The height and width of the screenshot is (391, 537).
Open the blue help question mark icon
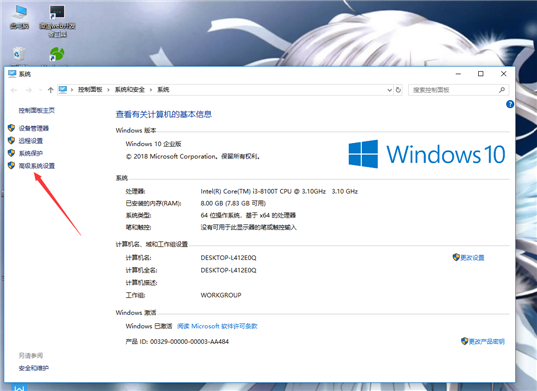click(x=510, y=104)
